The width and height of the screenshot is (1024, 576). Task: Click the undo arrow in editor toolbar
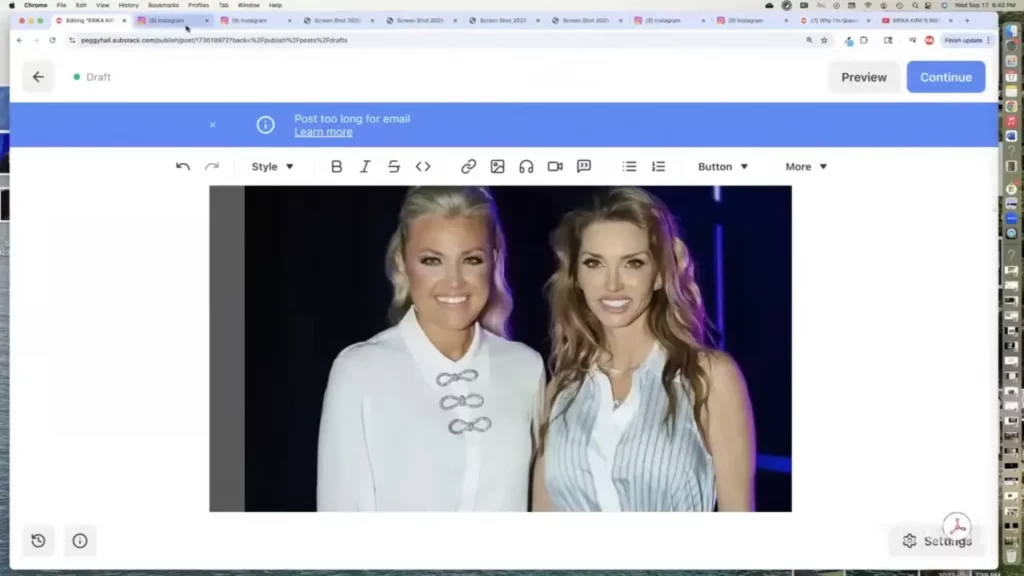(183, 167)
